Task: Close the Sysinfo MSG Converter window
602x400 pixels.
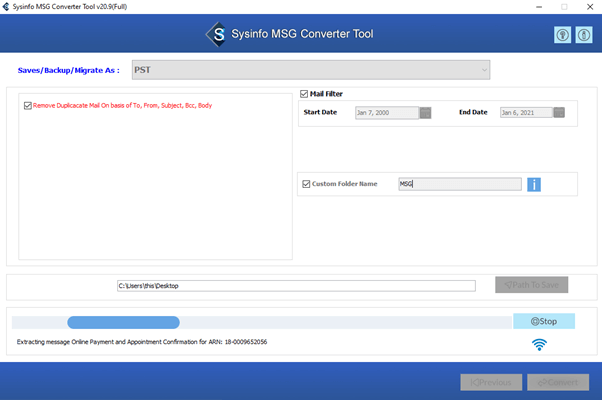Action: [590, 7]
